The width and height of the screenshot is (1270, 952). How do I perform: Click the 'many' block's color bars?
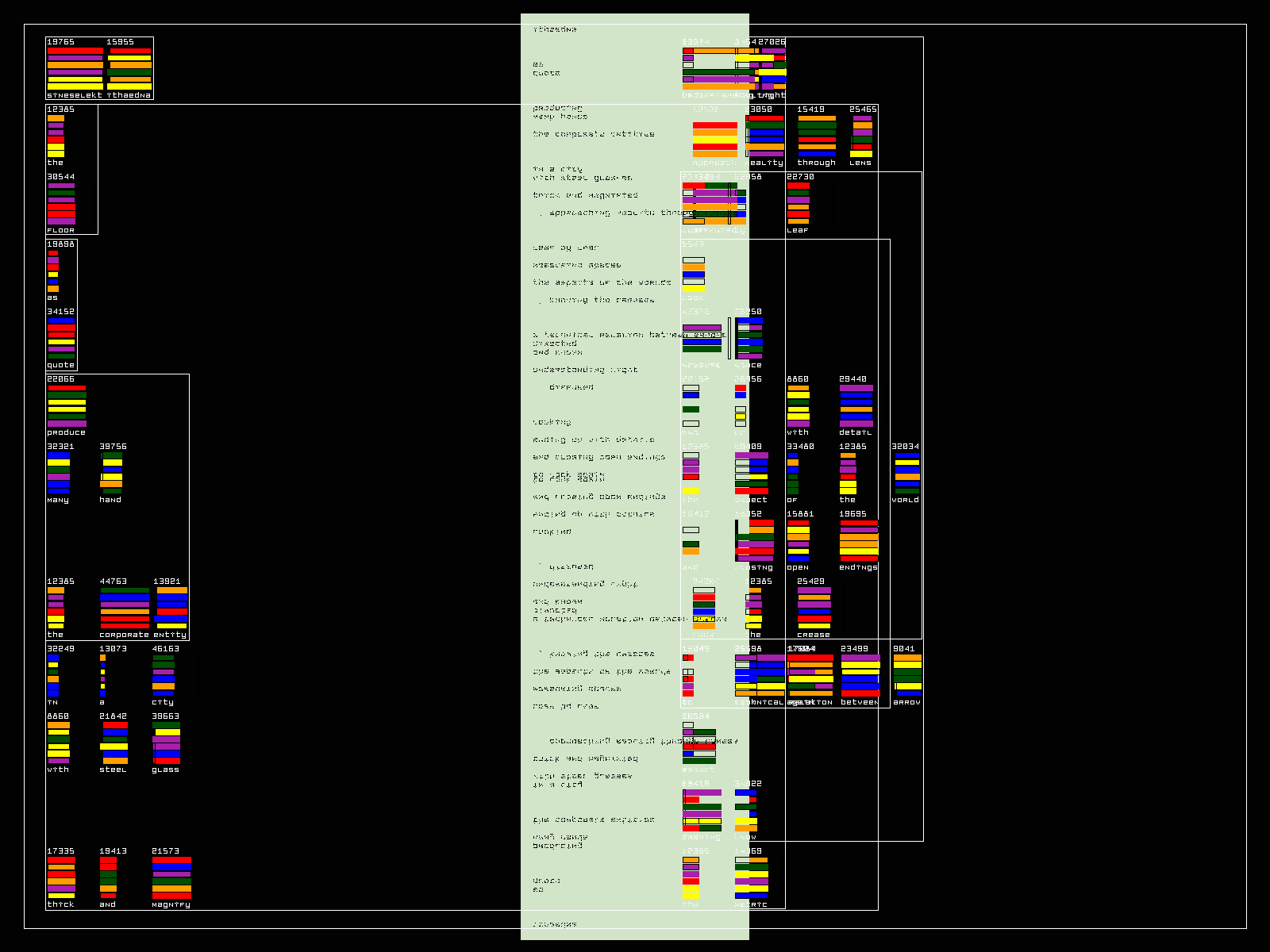(x=59, y=473)
